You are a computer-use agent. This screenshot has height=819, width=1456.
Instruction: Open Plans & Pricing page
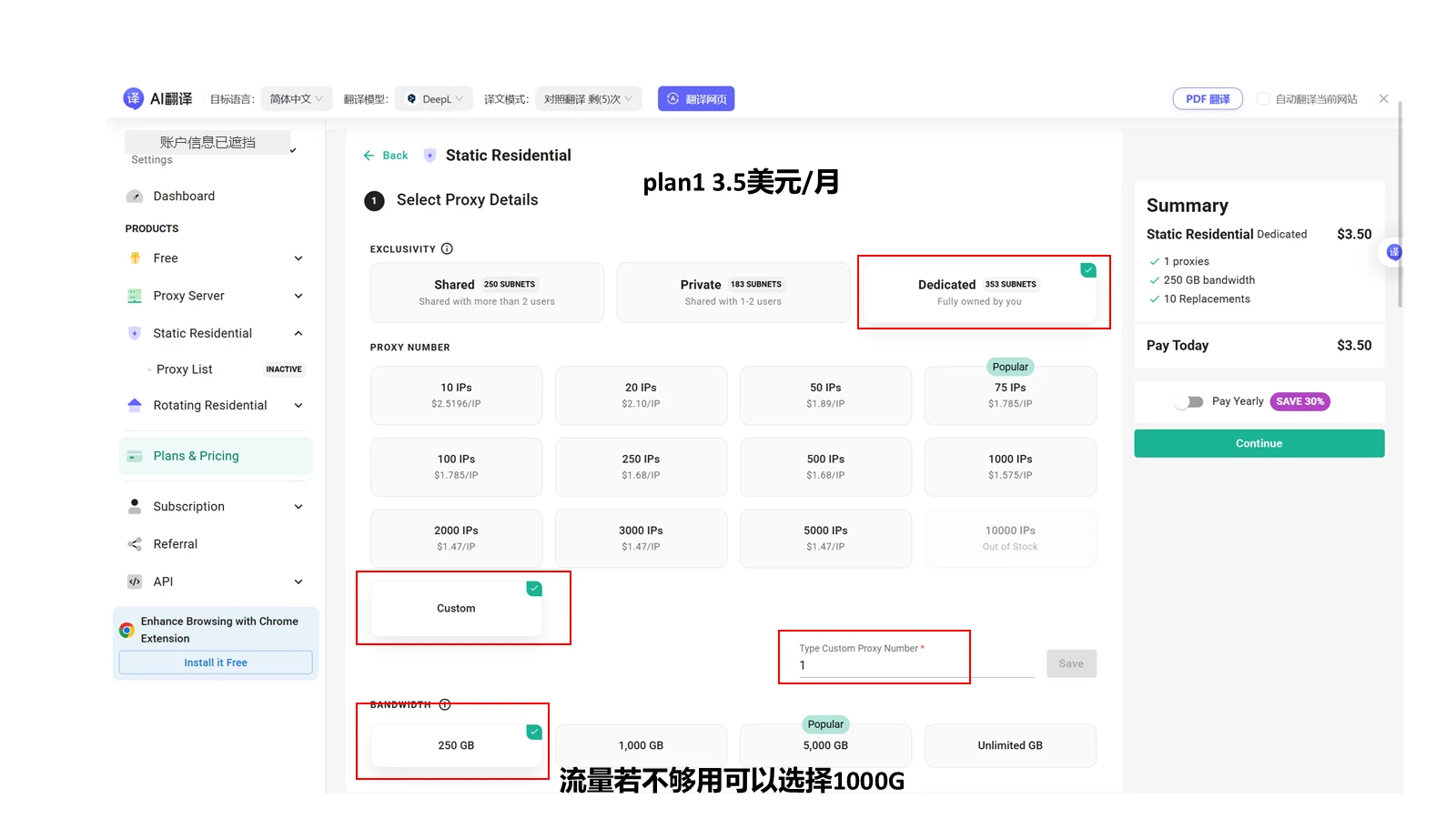click(x=216, y=456)
